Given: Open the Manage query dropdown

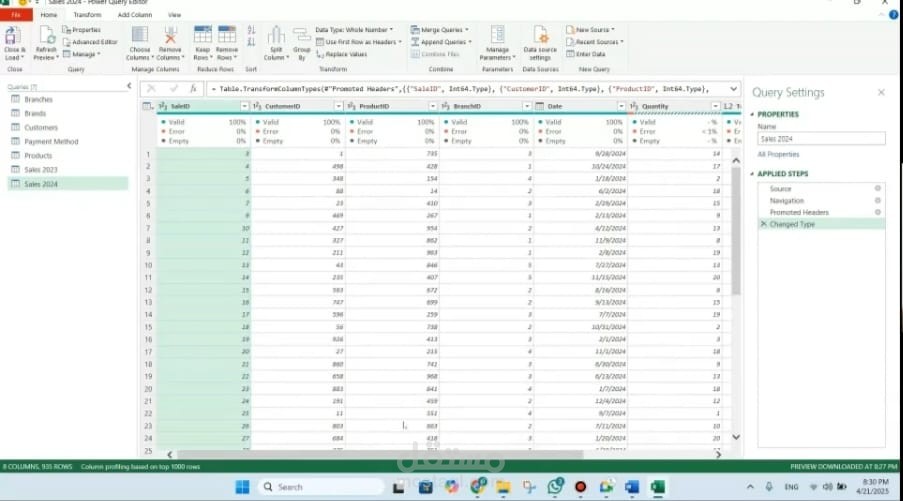Looking at the screenshot, I should click(81, 54).
